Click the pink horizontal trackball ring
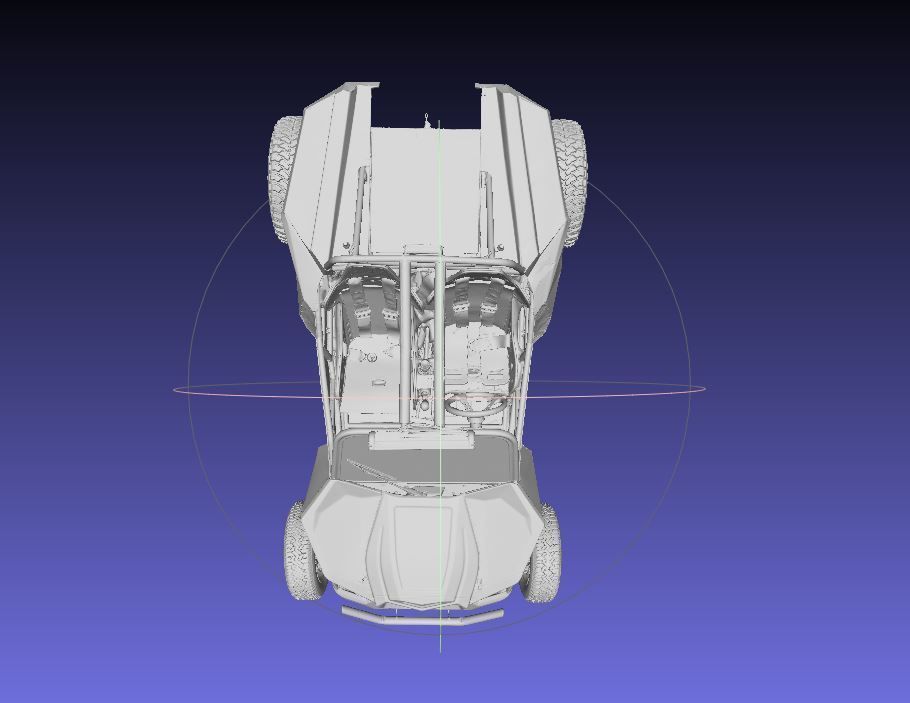The image size is (910, 703). (244, 386)
